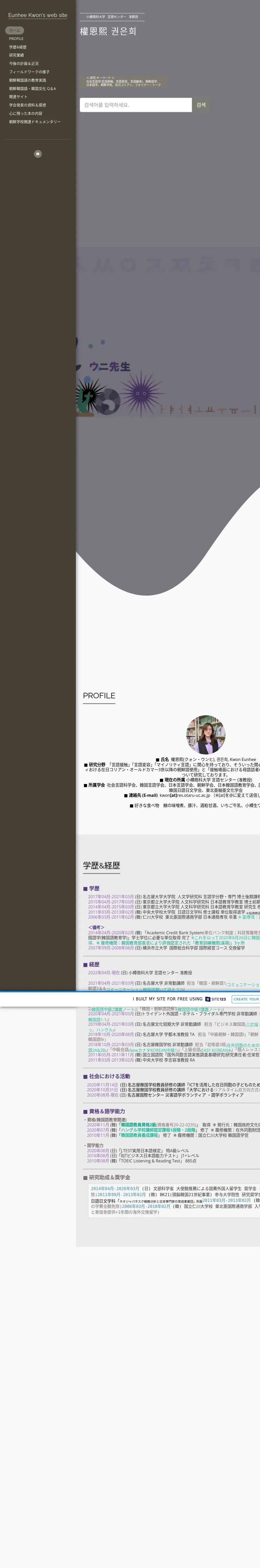Viewport: 260px width, 1568px height.
Task: Open 今後の計画＆近況 sidebar item
Action: pyautogui.click(x=24, y=63)
